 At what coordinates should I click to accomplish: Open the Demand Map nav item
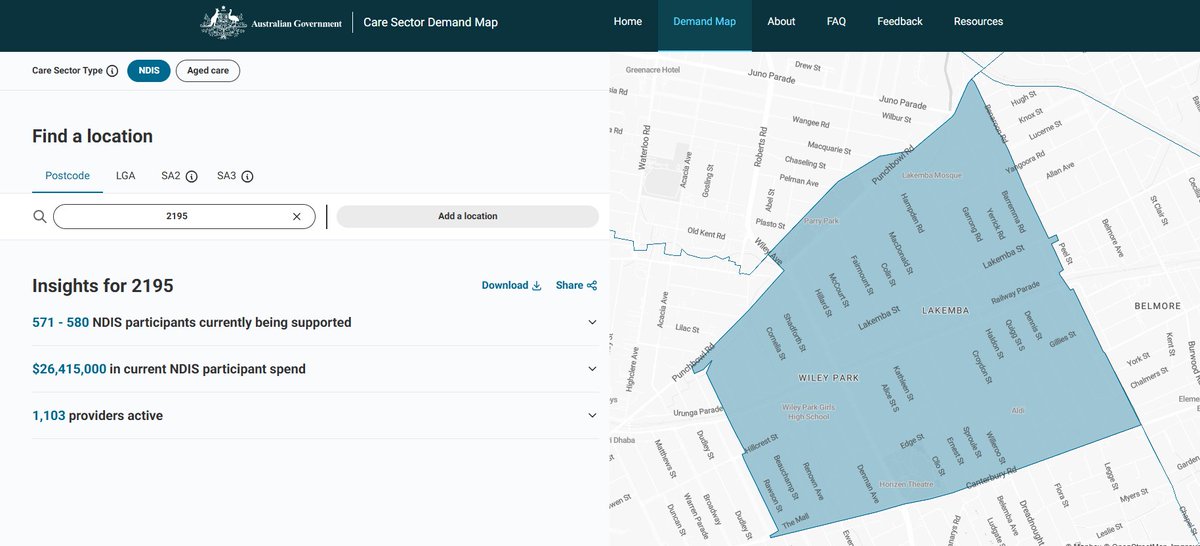pos(705,22)
